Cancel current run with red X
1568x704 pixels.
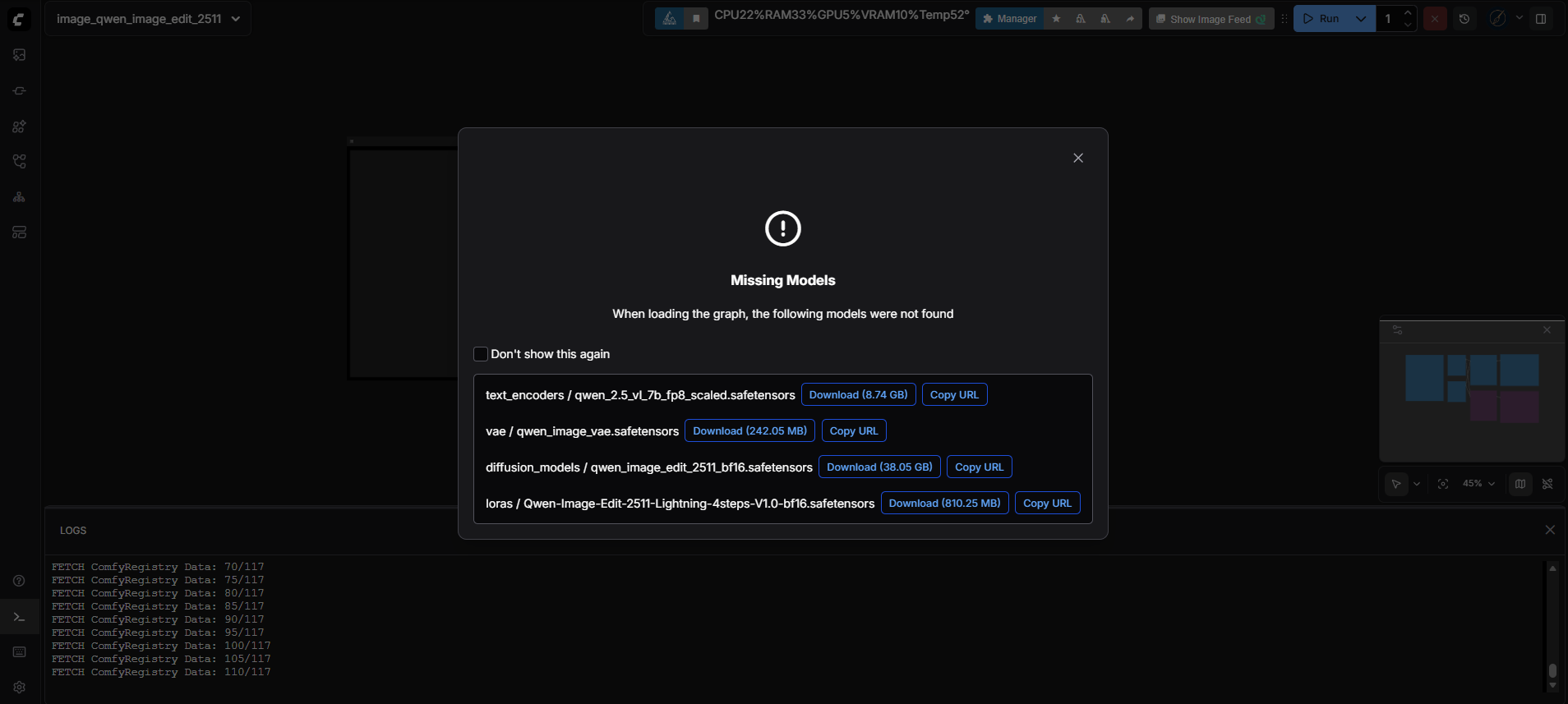click(1435, 19)
